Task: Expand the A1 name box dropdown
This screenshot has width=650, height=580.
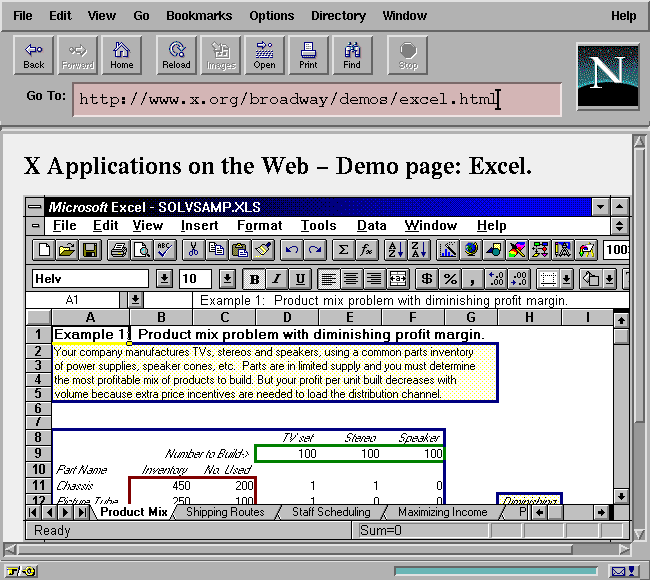Action: 135,300
